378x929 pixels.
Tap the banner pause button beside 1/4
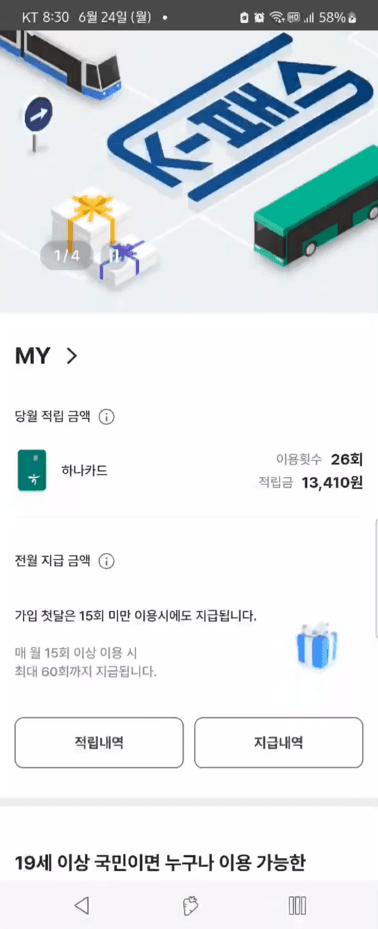coord(118,256)
